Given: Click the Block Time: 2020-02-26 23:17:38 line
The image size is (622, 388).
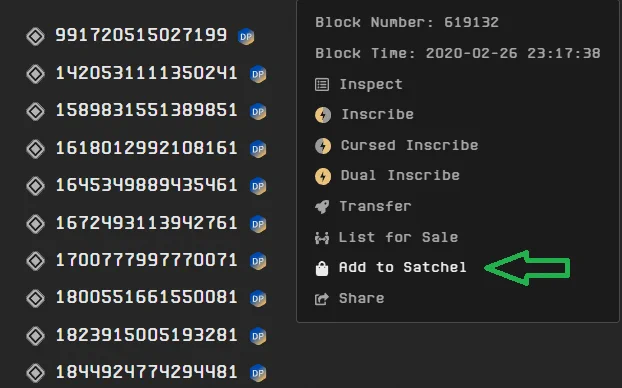Looking at the screenshot, I should 458,53.
